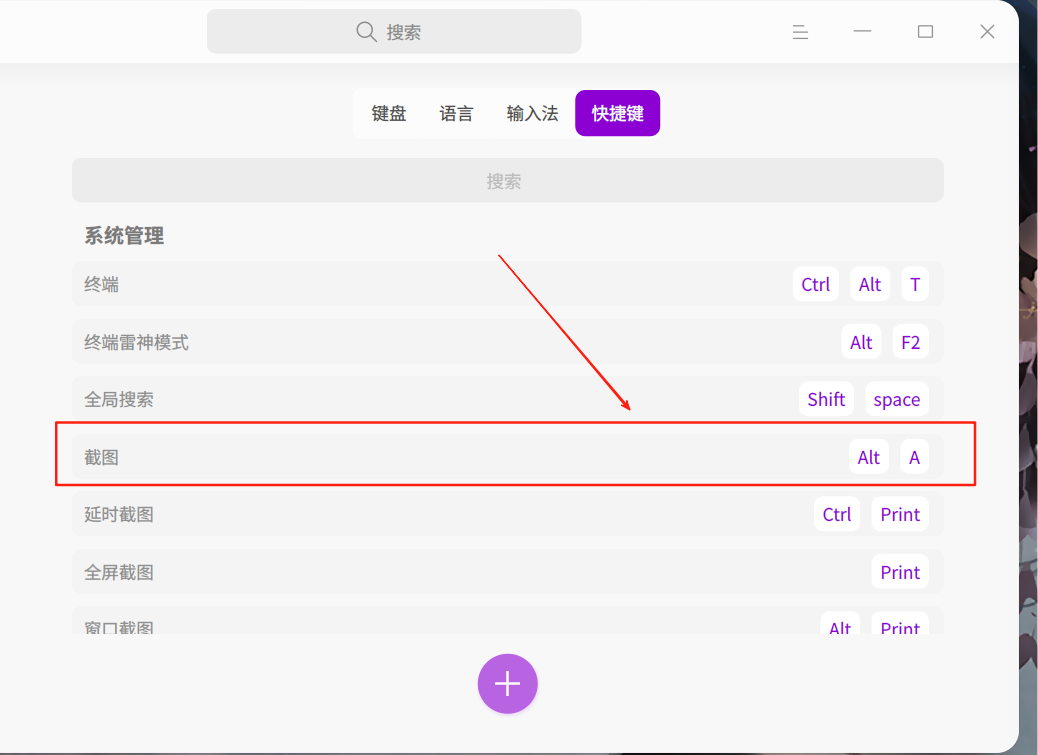Image resolution: width=1038 pixels, height=755 pixels.
Task: Click the Ctrl key of 终端 shortcut
Action: coord(816,285)
